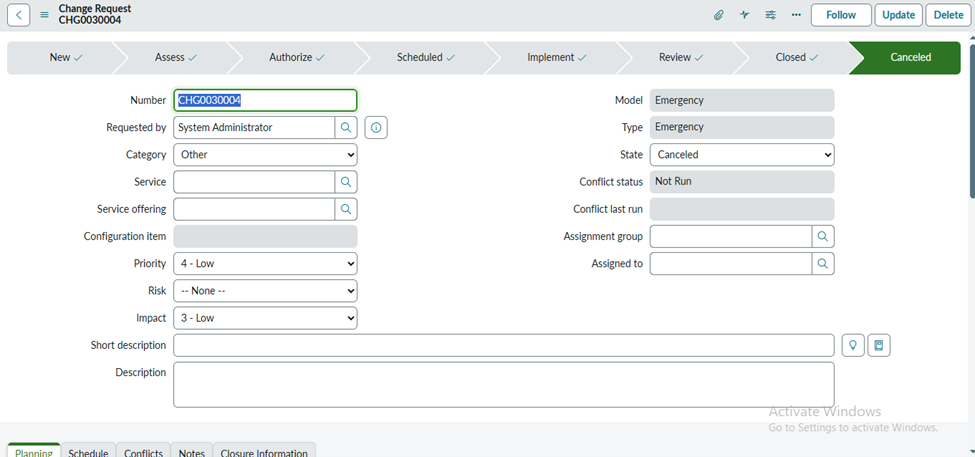The width and height of the screenshot is (975, 457).
Task: Click the Assignment group lookup icon
Action: tap(822, 237)
